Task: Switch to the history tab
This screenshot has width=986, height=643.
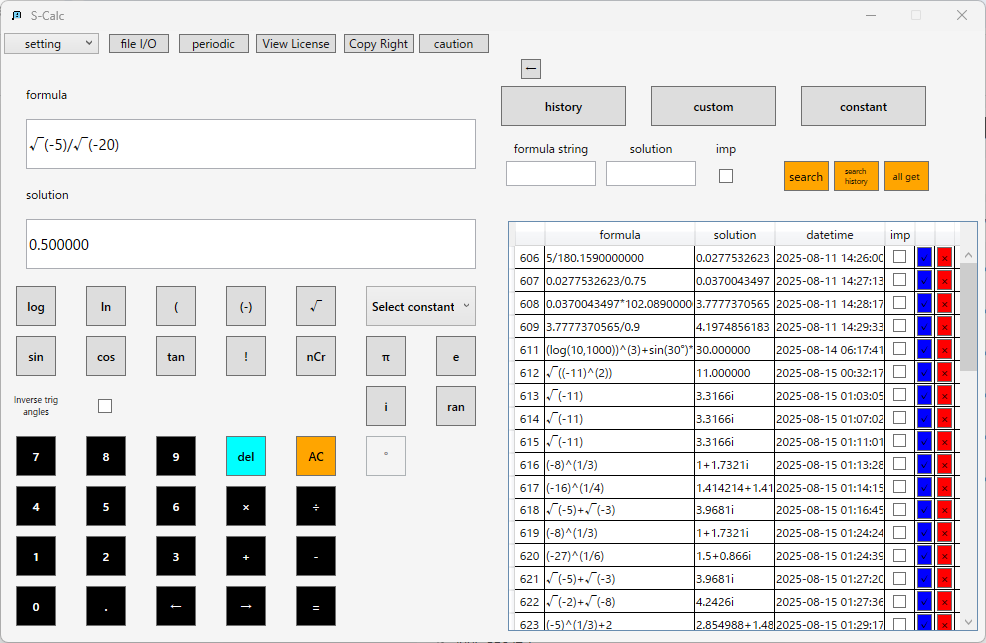Action: (563, 106)
